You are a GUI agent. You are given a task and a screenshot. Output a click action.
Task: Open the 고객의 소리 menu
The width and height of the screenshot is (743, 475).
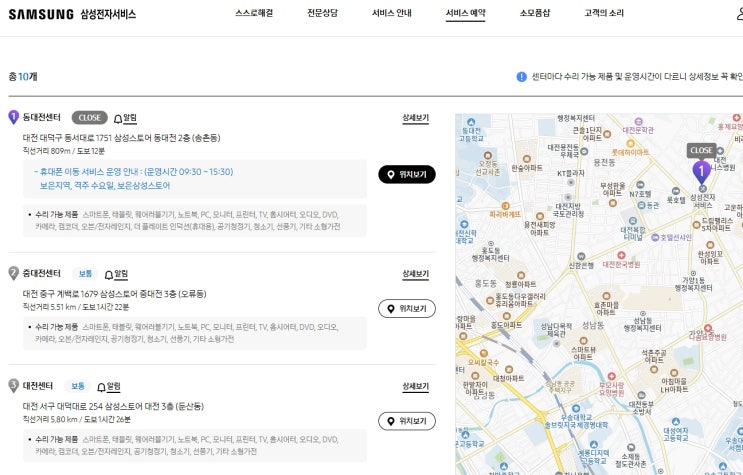(604, 13)
